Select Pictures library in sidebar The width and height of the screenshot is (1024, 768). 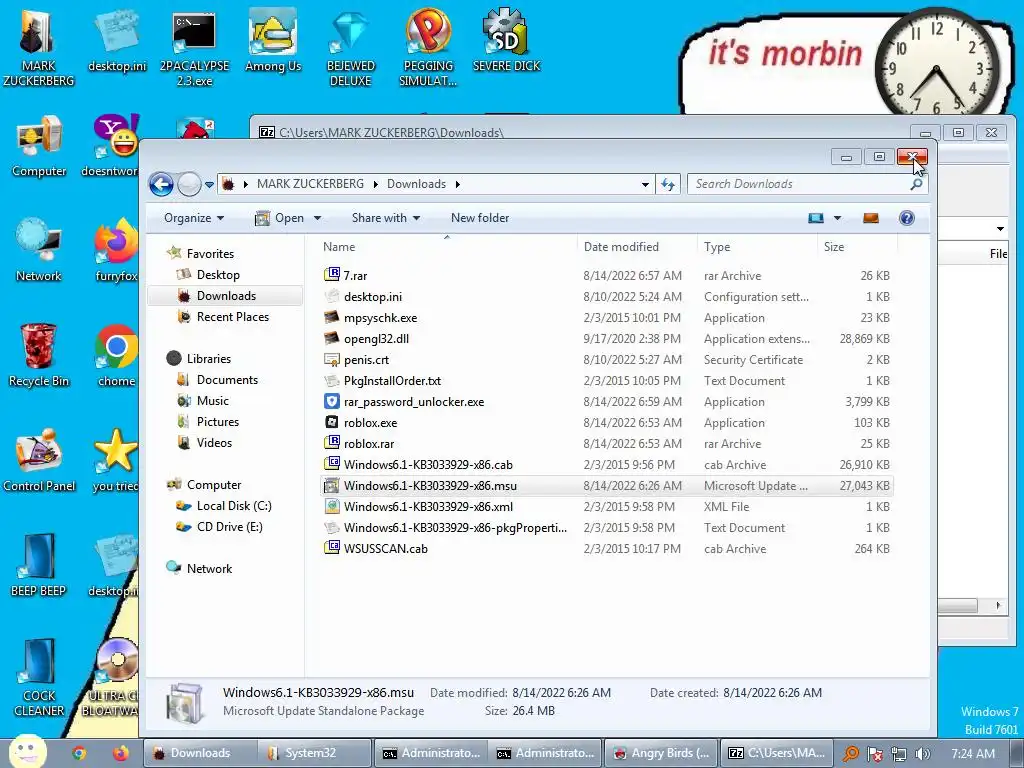tap(218, 422)
